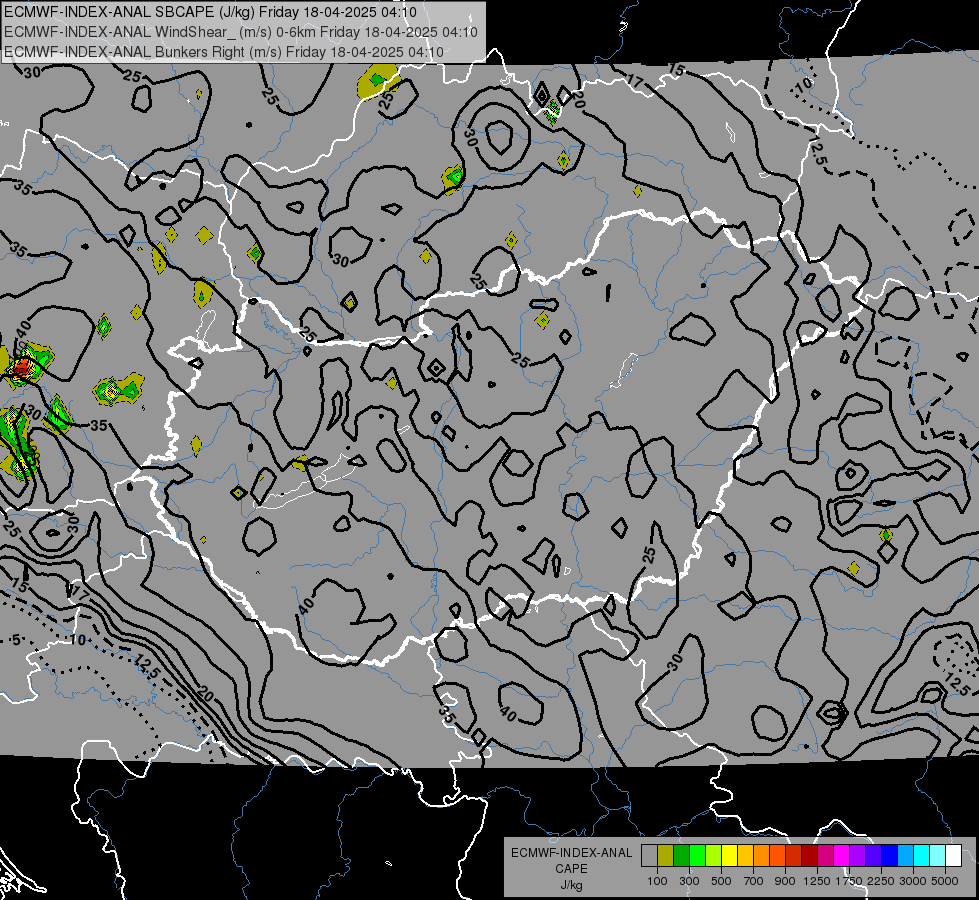Screen dimensions: 979x900
Task: Click the 100 value on the legend scale
Action: [x=657, y=881]
